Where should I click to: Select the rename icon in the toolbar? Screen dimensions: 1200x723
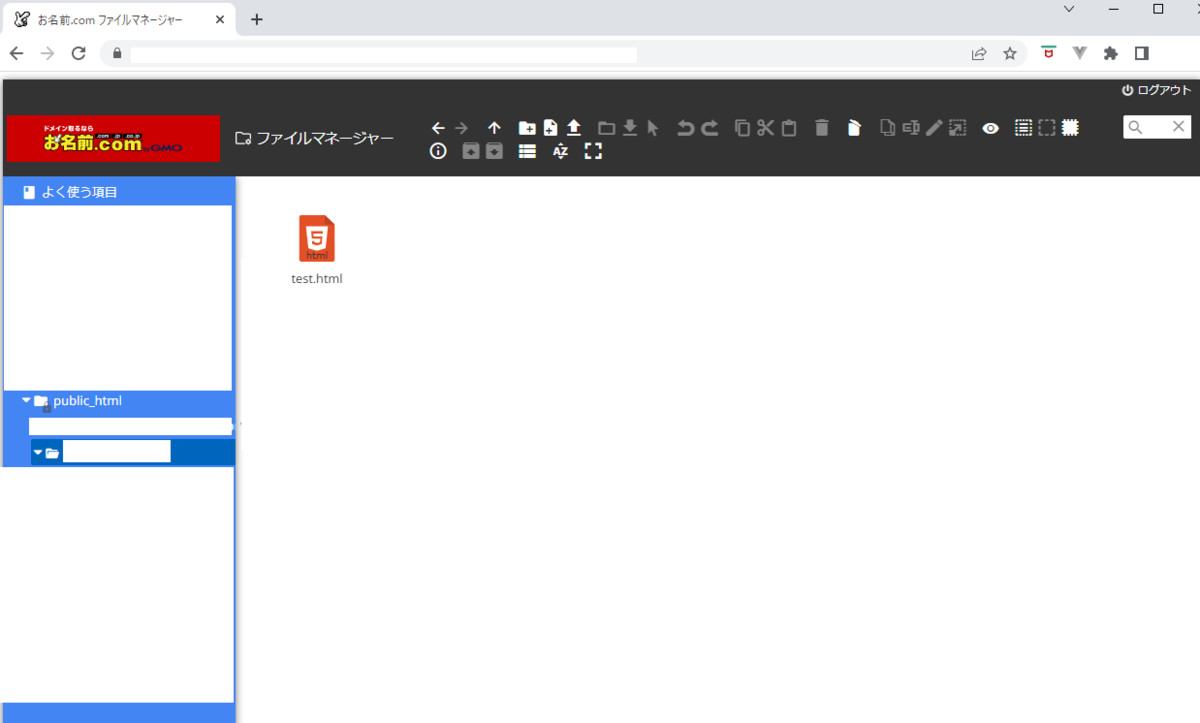click(910, 127)
